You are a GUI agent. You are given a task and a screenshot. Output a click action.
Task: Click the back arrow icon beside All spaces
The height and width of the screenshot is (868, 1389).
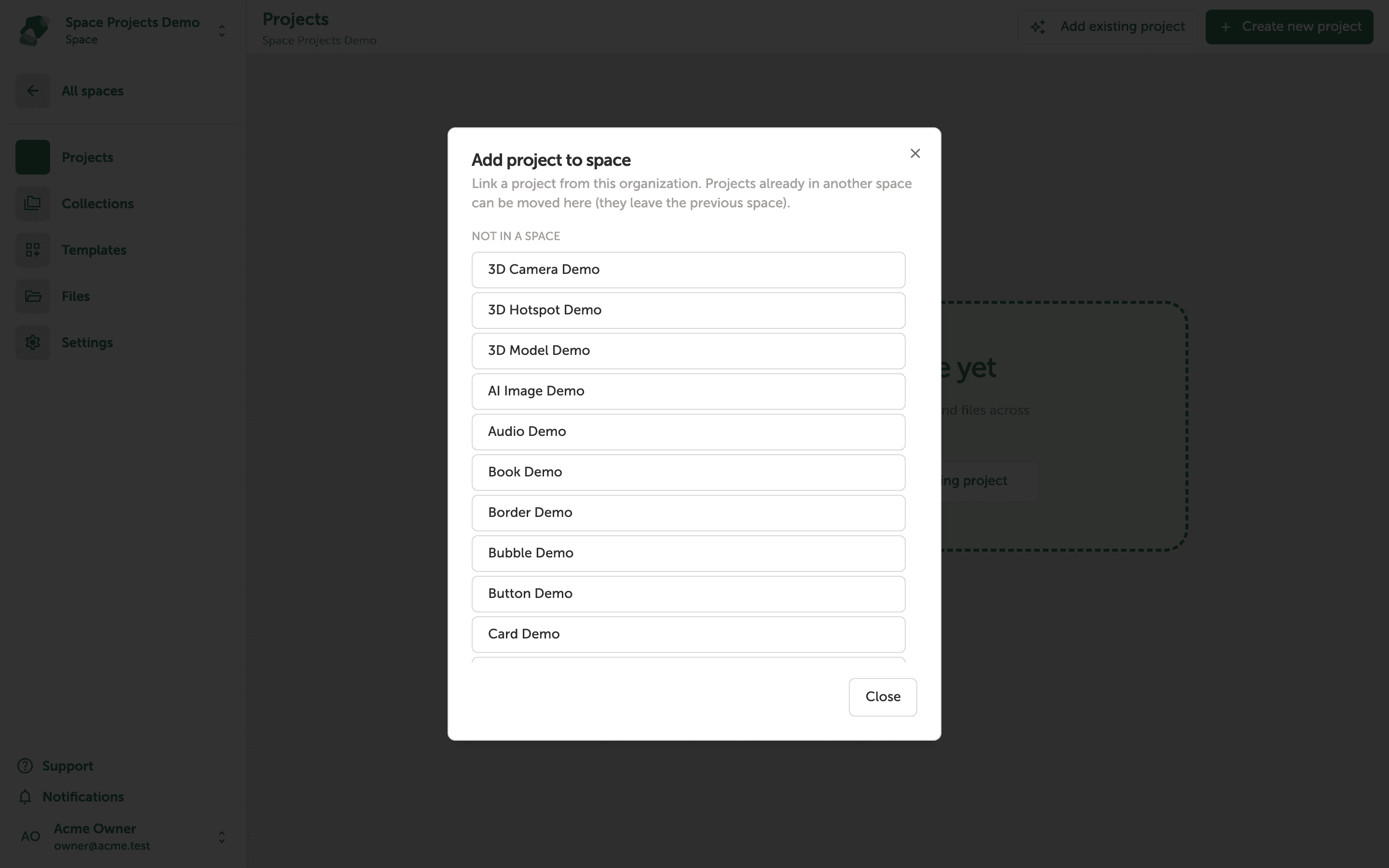33,91
